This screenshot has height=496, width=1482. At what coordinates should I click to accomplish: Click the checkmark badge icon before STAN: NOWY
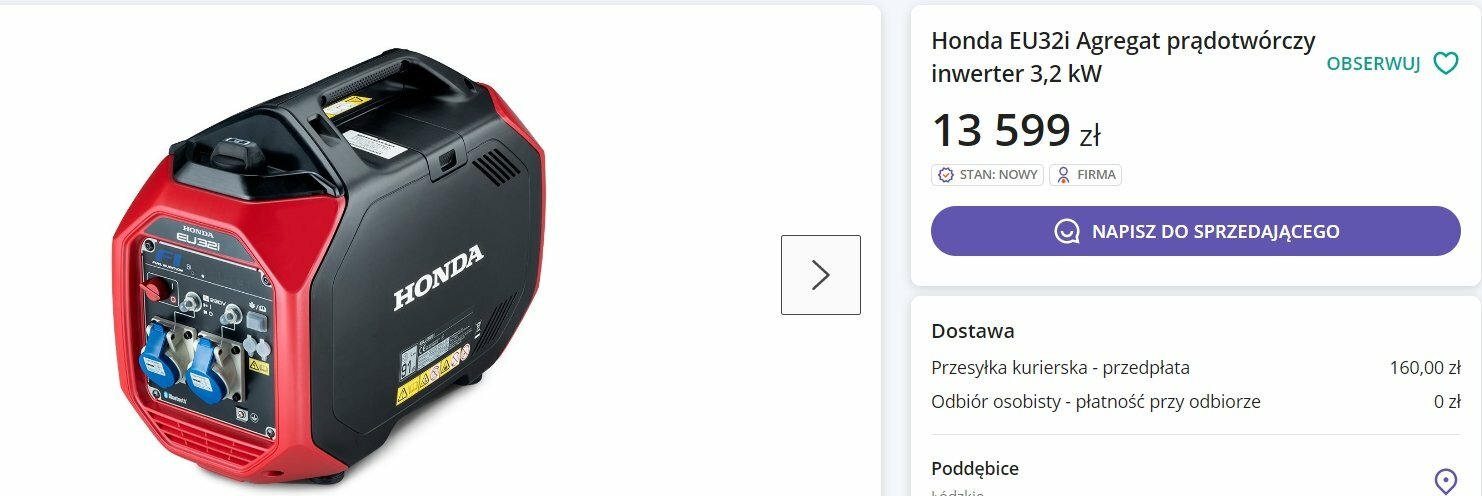(945, 175)
